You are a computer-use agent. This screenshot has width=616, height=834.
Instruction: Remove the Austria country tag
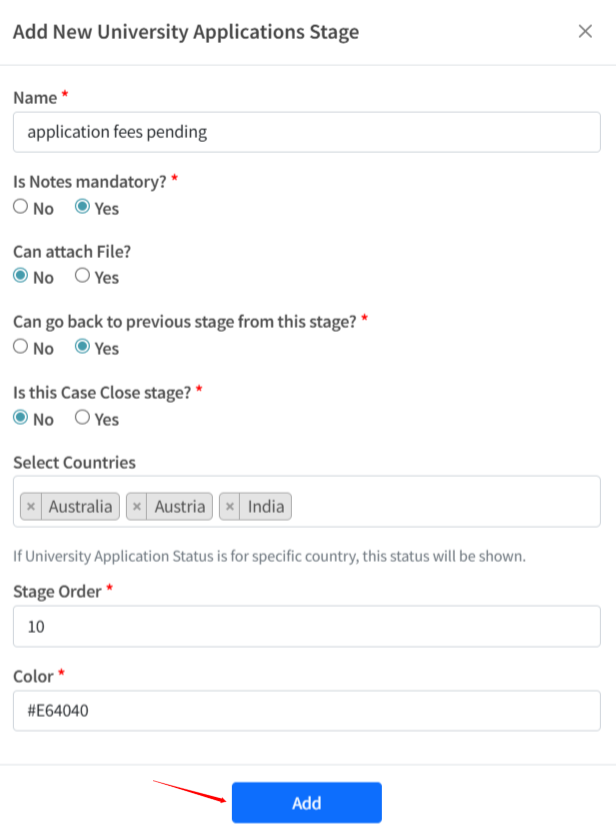point(137,507)
